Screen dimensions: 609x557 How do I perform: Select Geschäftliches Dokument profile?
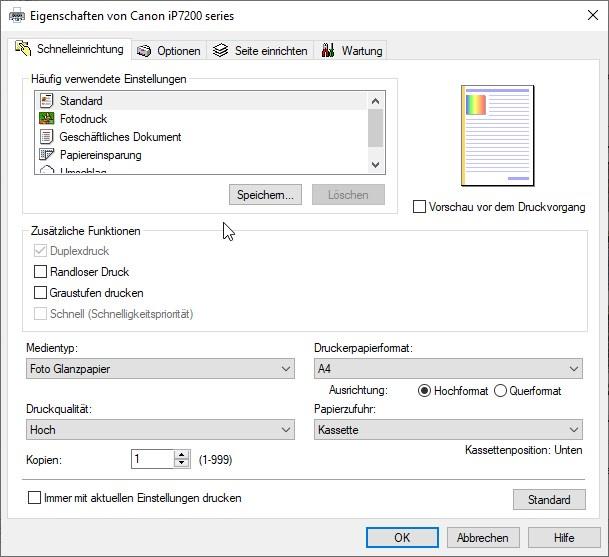pyautogui.click(x=200, y=136)
